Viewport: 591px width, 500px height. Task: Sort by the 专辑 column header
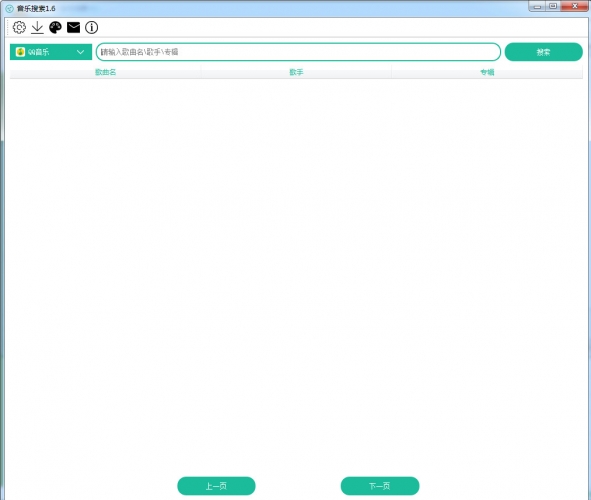(487, 72)
